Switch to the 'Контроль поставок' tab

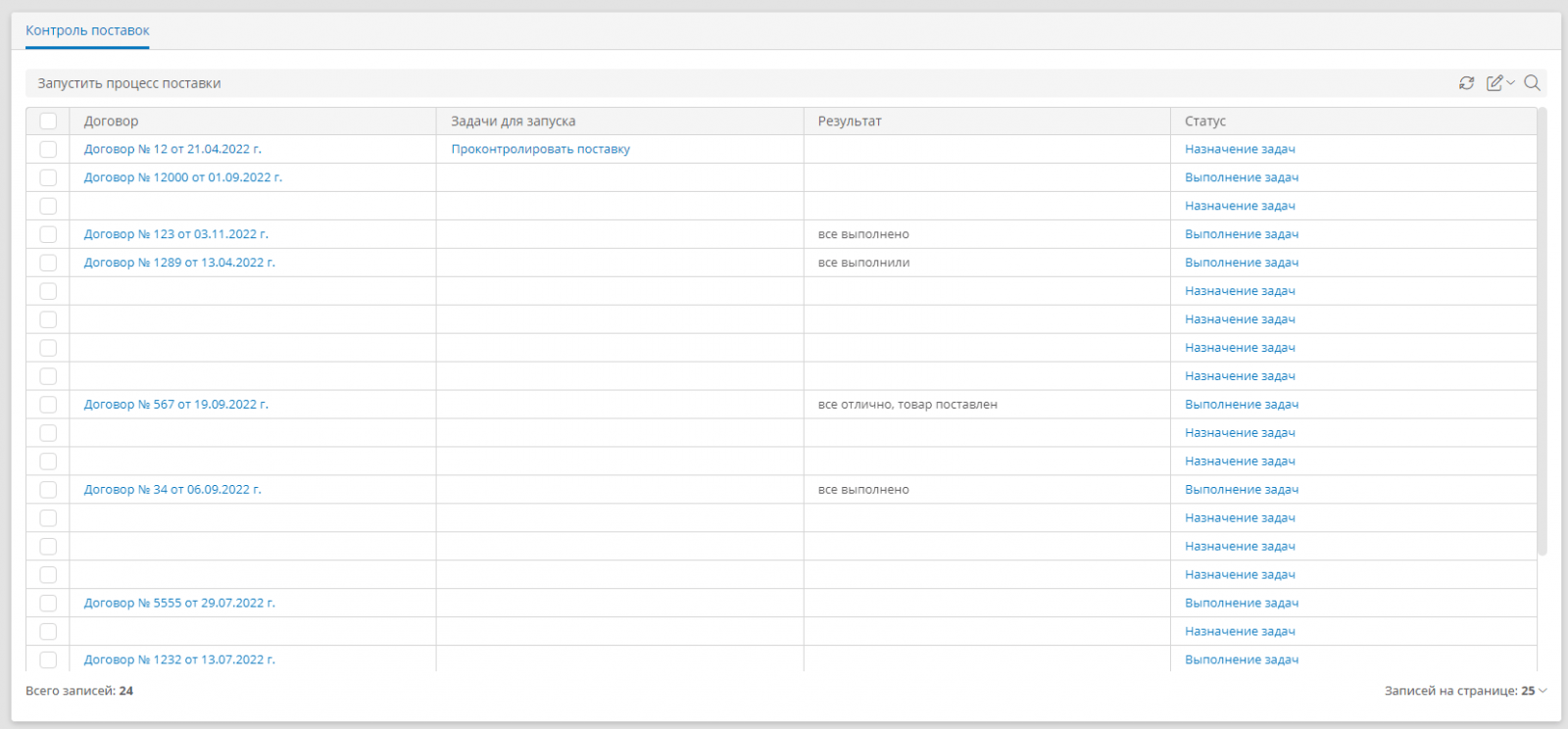tap(87, 30)
